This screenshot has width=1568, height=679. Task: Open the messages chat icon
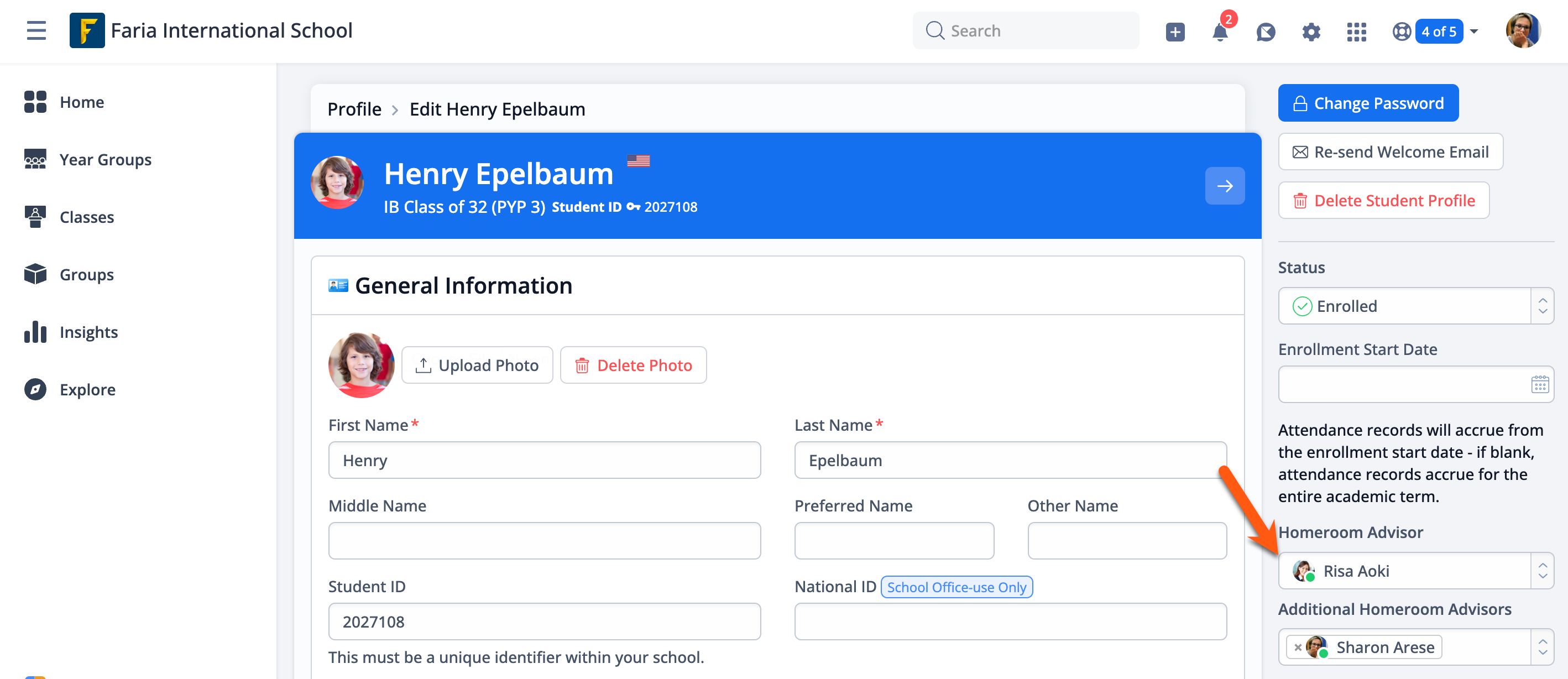(x=1266, y=32)
